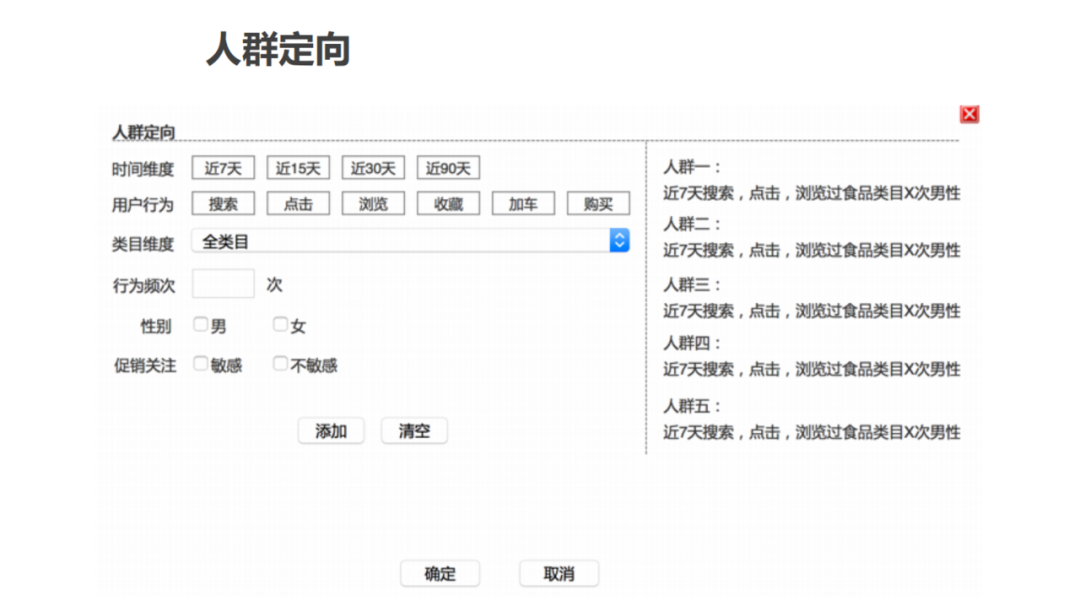This screenshot has width=1080, height=606.
Task: Select the 浏览 user behavior option
Action: tap(373, 203)
